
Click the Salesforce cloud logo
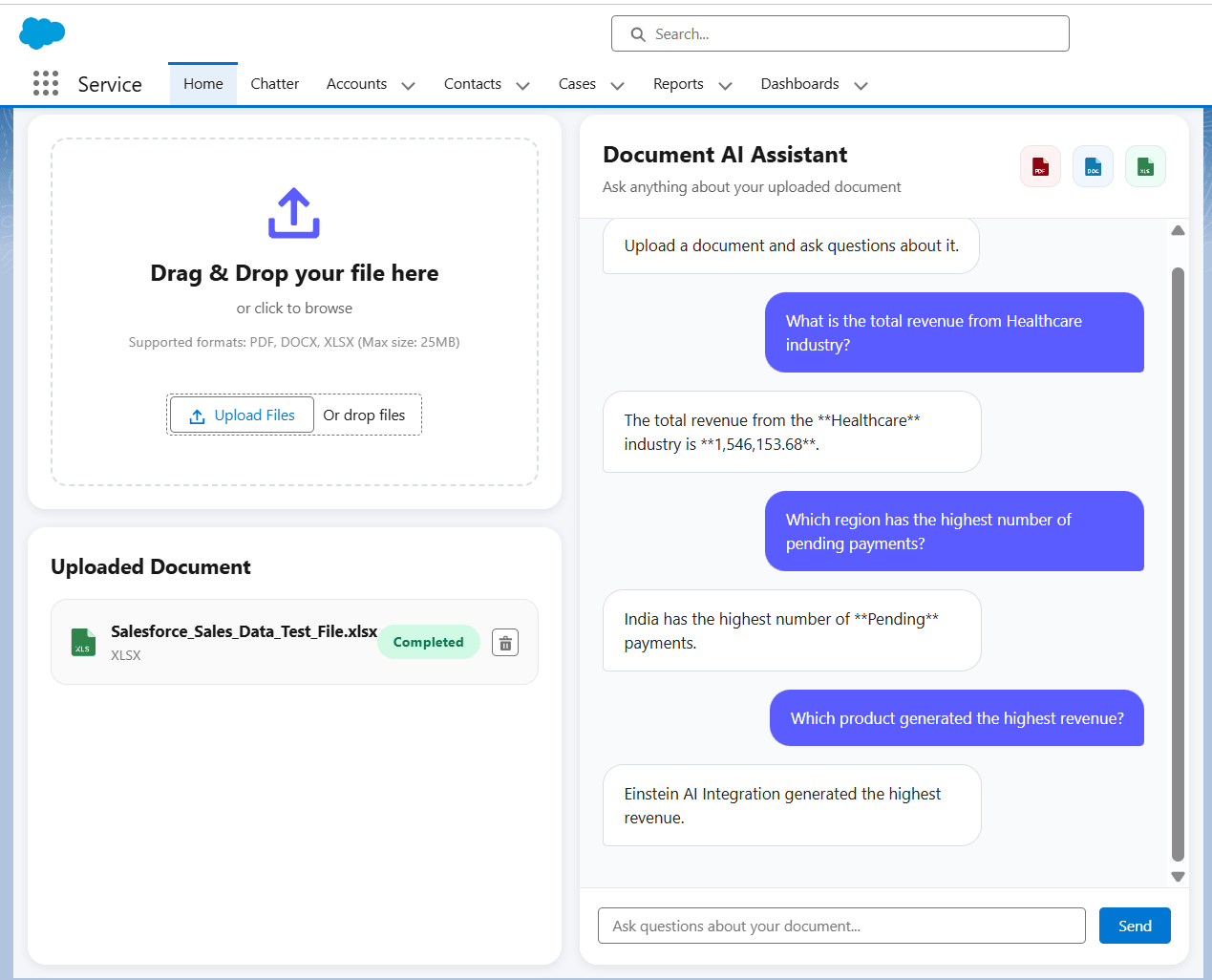click(42, 32)
